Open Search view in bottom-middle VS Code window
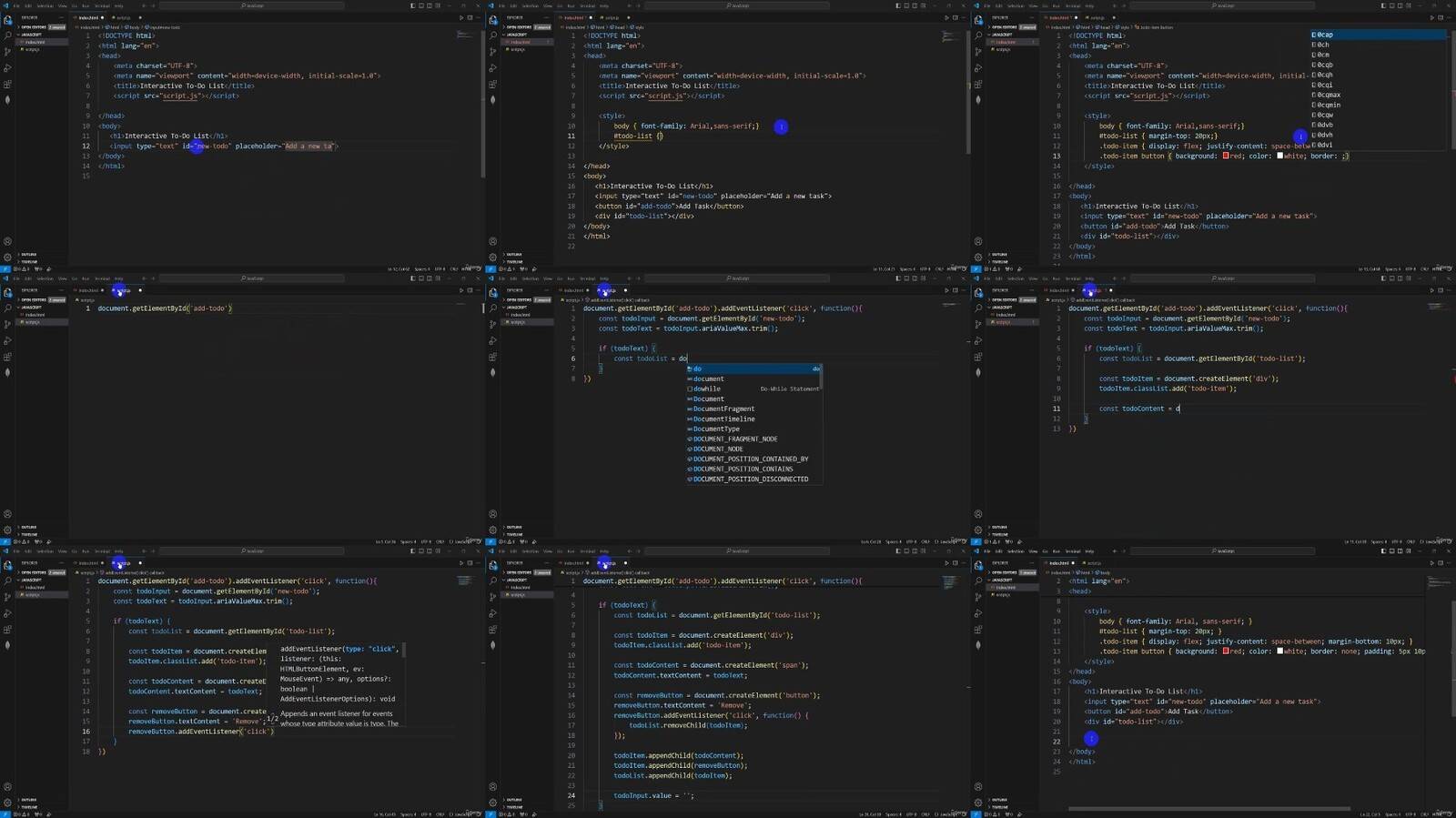The image size is (1456, 818). point(492,581)
